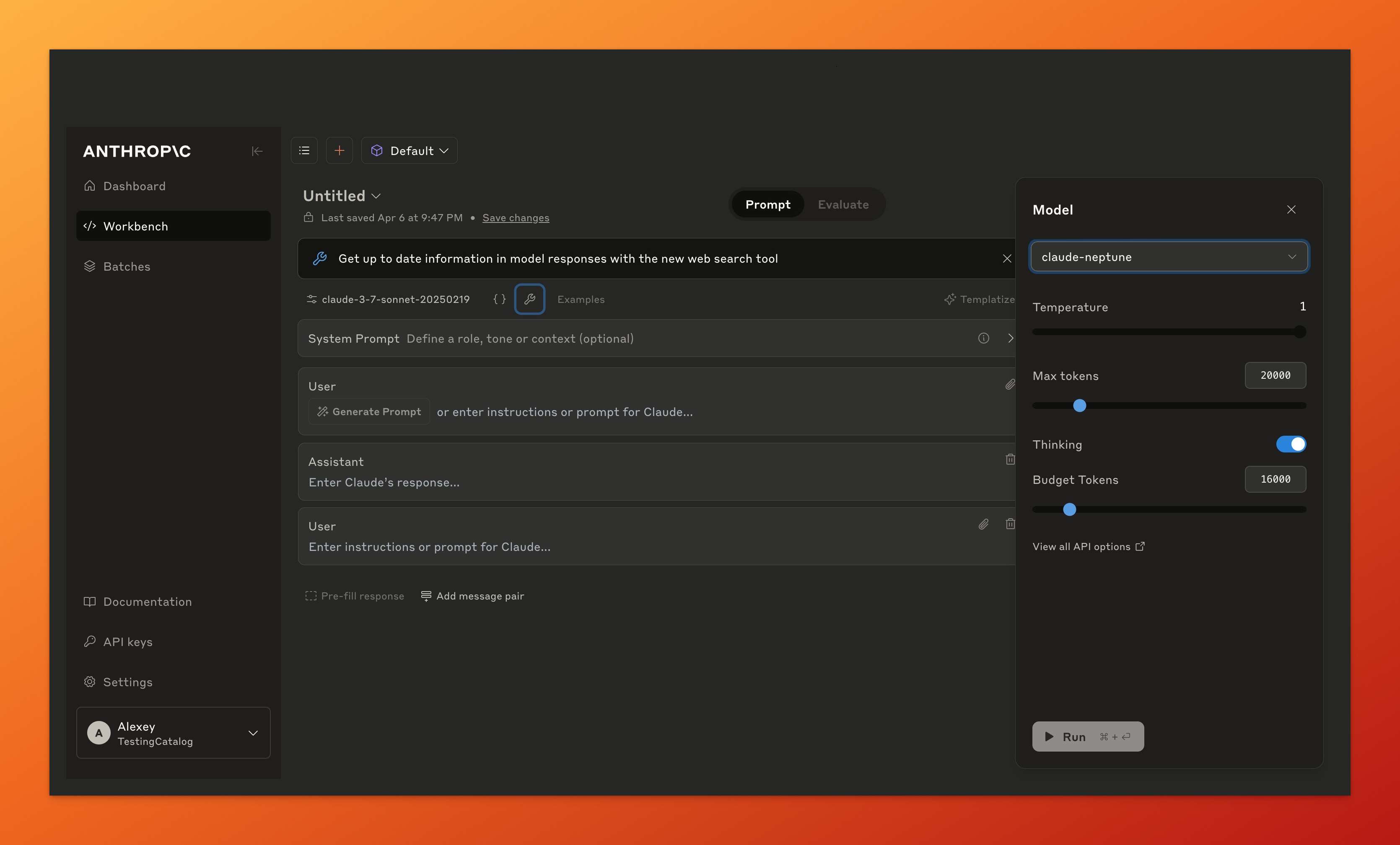Create new prompt with plus icon

[x=339, y=150]
